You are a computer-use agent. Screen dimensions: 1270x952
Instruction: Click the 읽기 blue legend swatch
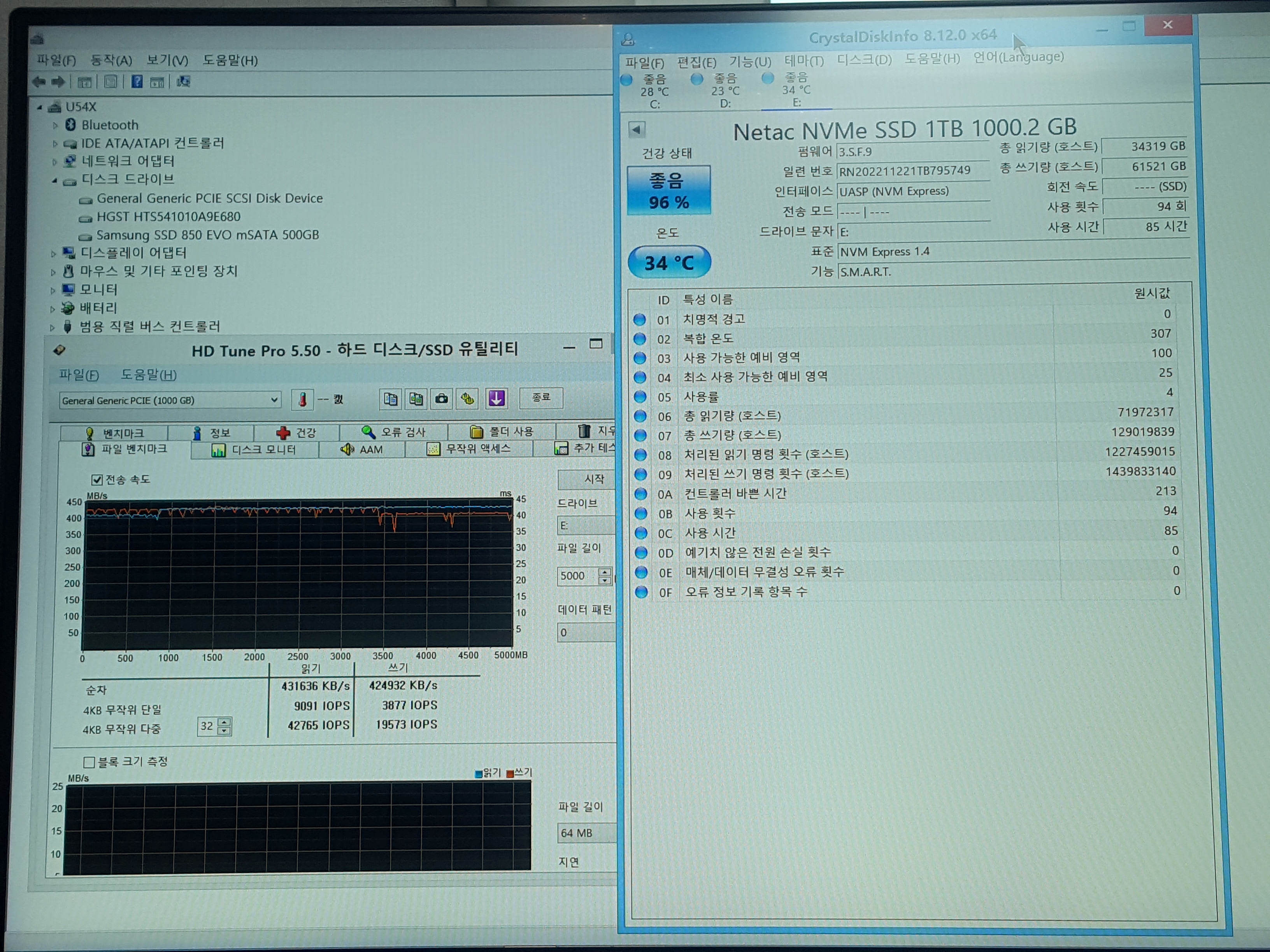[478, 774]
